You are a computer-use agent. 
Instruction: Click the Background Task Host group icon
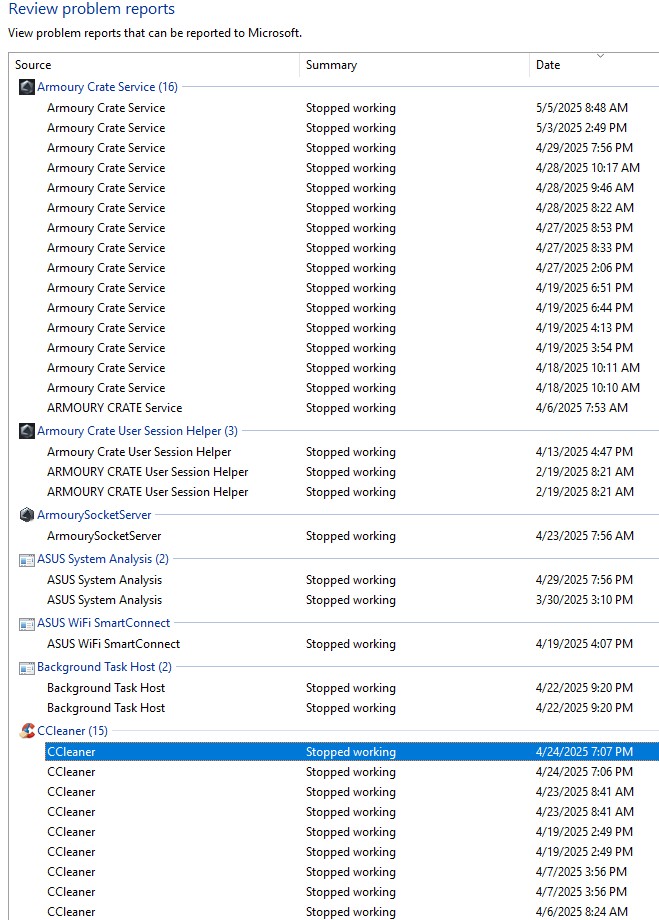click(26, 668)
